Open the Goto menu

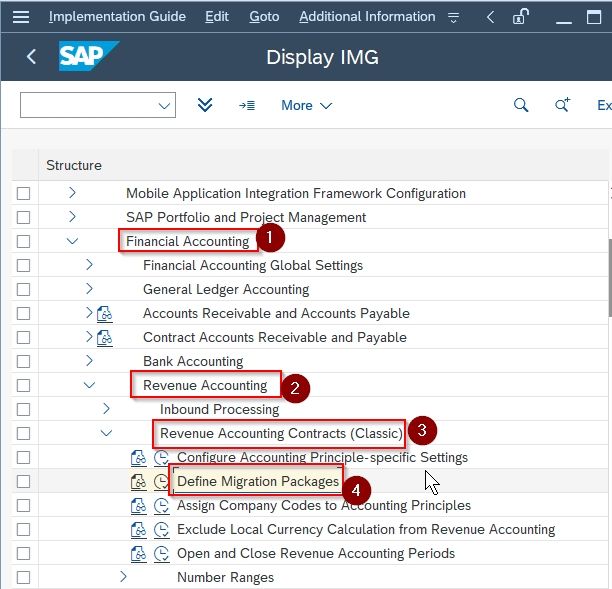[264, 17]
